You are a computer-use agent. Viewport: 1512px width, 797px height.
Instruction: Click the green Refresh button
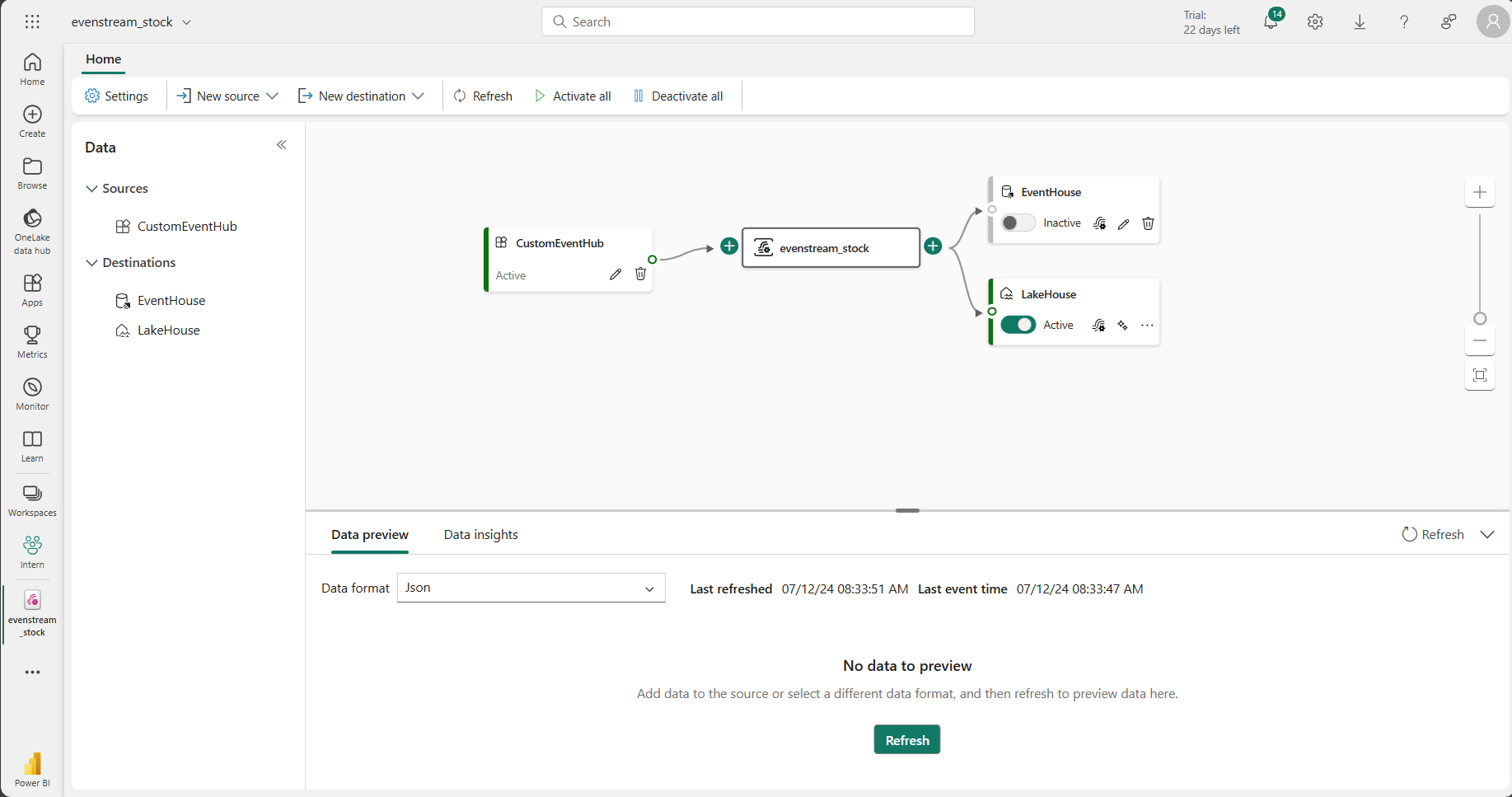click(x=907, y=739)
